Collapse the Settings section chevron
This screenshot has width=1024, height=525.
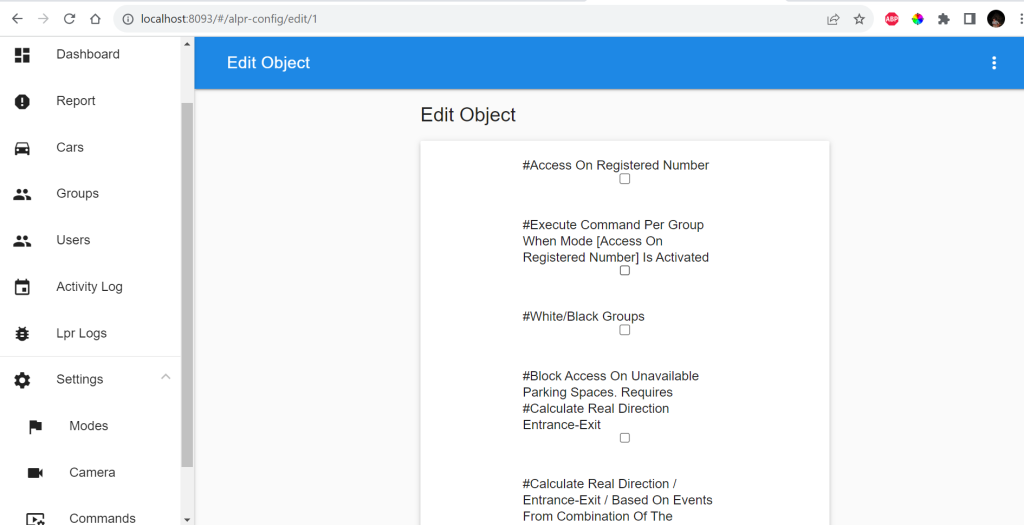point(166,377)
